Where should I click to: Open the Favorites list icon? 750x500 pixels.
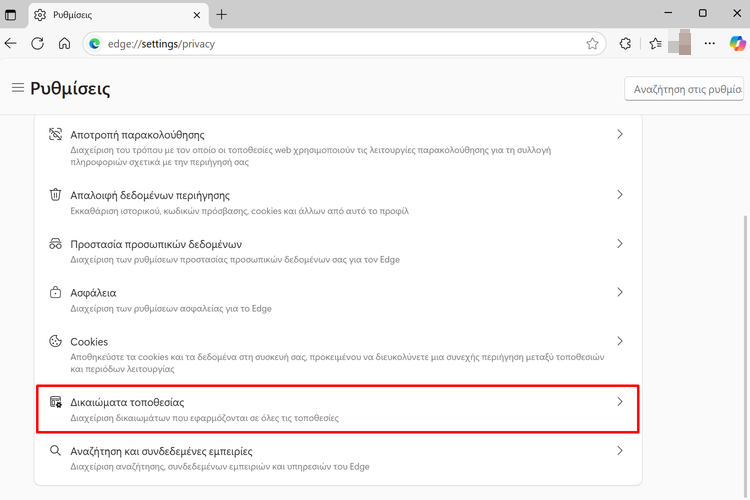[655, 44]
